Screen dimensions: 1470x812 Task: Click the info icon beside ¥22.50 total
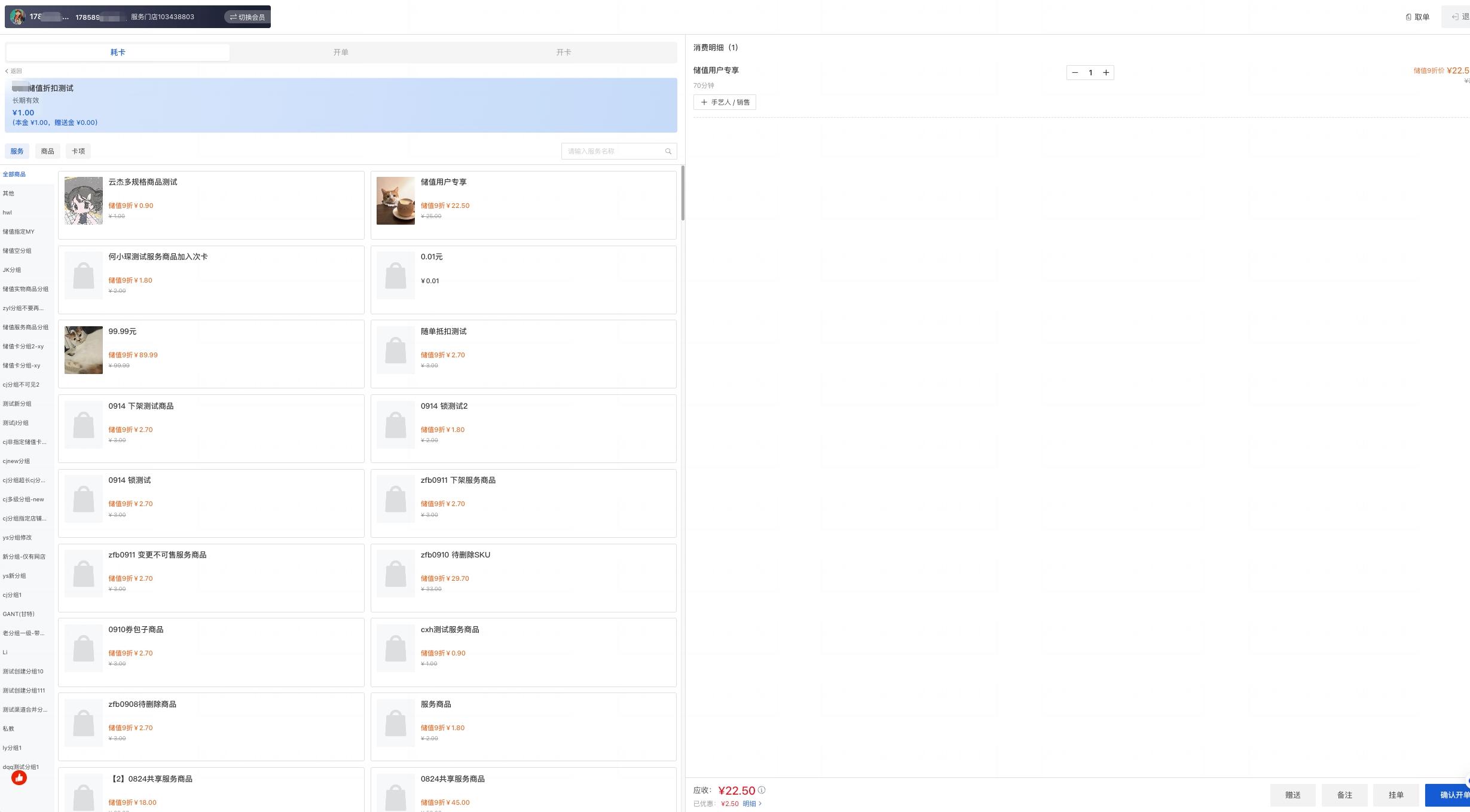coord(762,790)
